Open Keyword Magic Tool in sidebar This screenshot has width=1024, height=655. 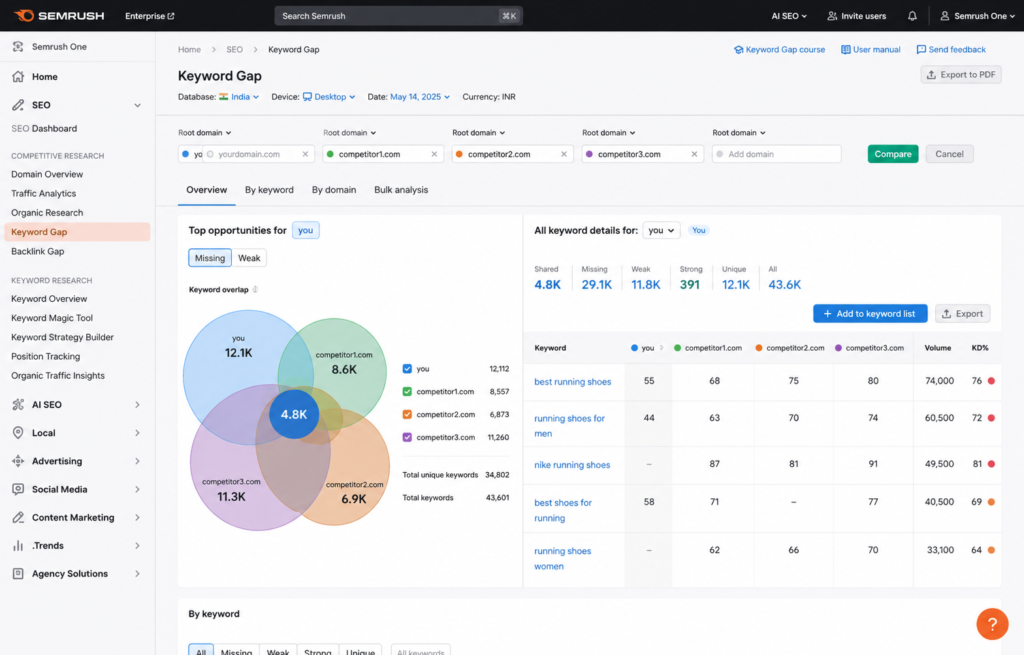pos(52,318)
